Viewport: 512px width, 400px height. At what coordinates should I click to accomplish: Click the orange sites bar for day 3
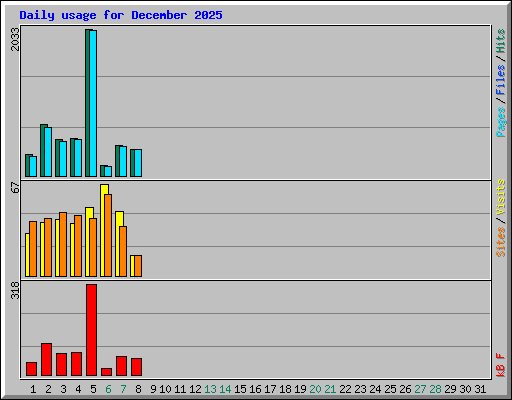pos(63,245)
